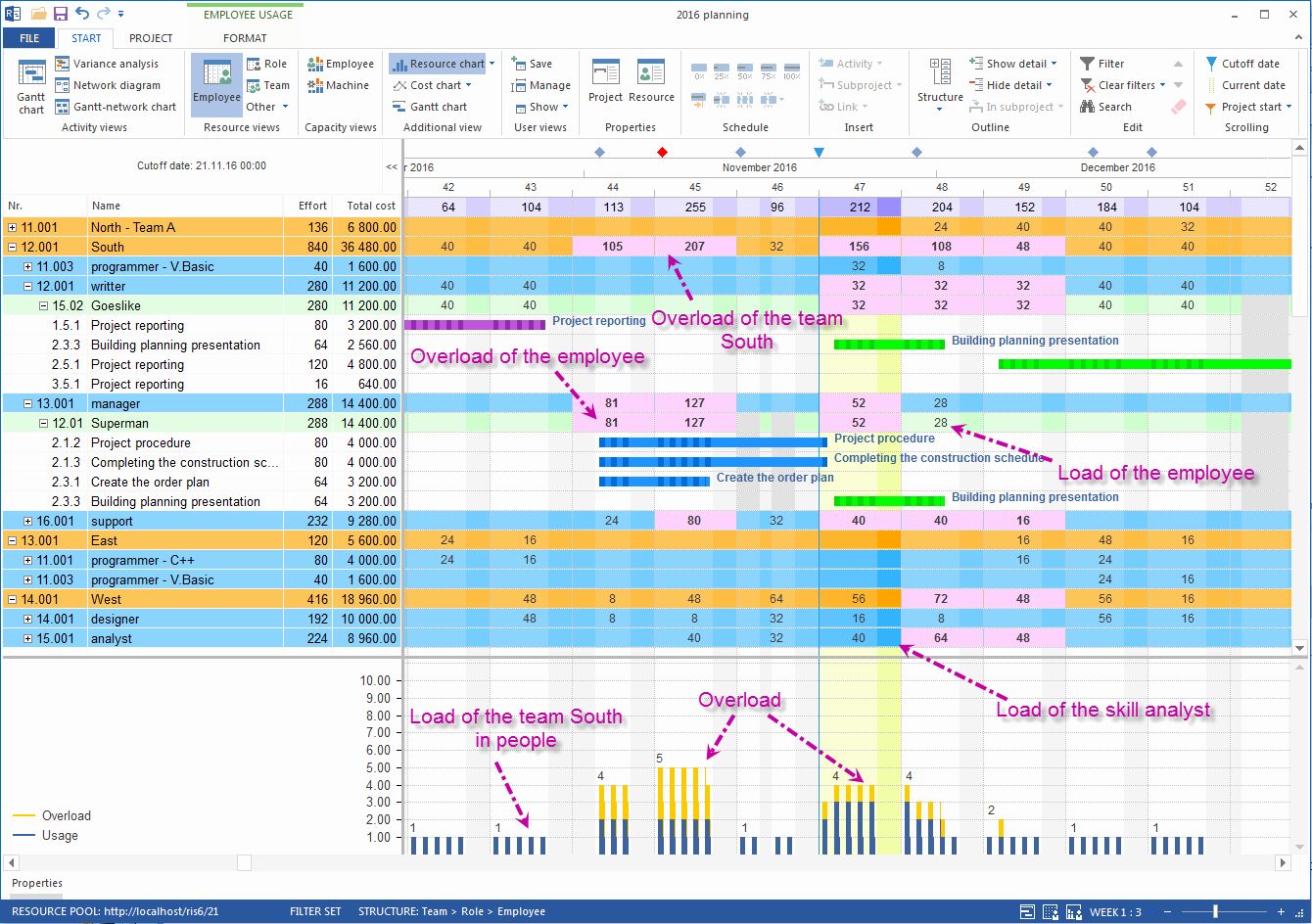Click the Structure outline icon
1312x924 pixels.
[940, 83]
